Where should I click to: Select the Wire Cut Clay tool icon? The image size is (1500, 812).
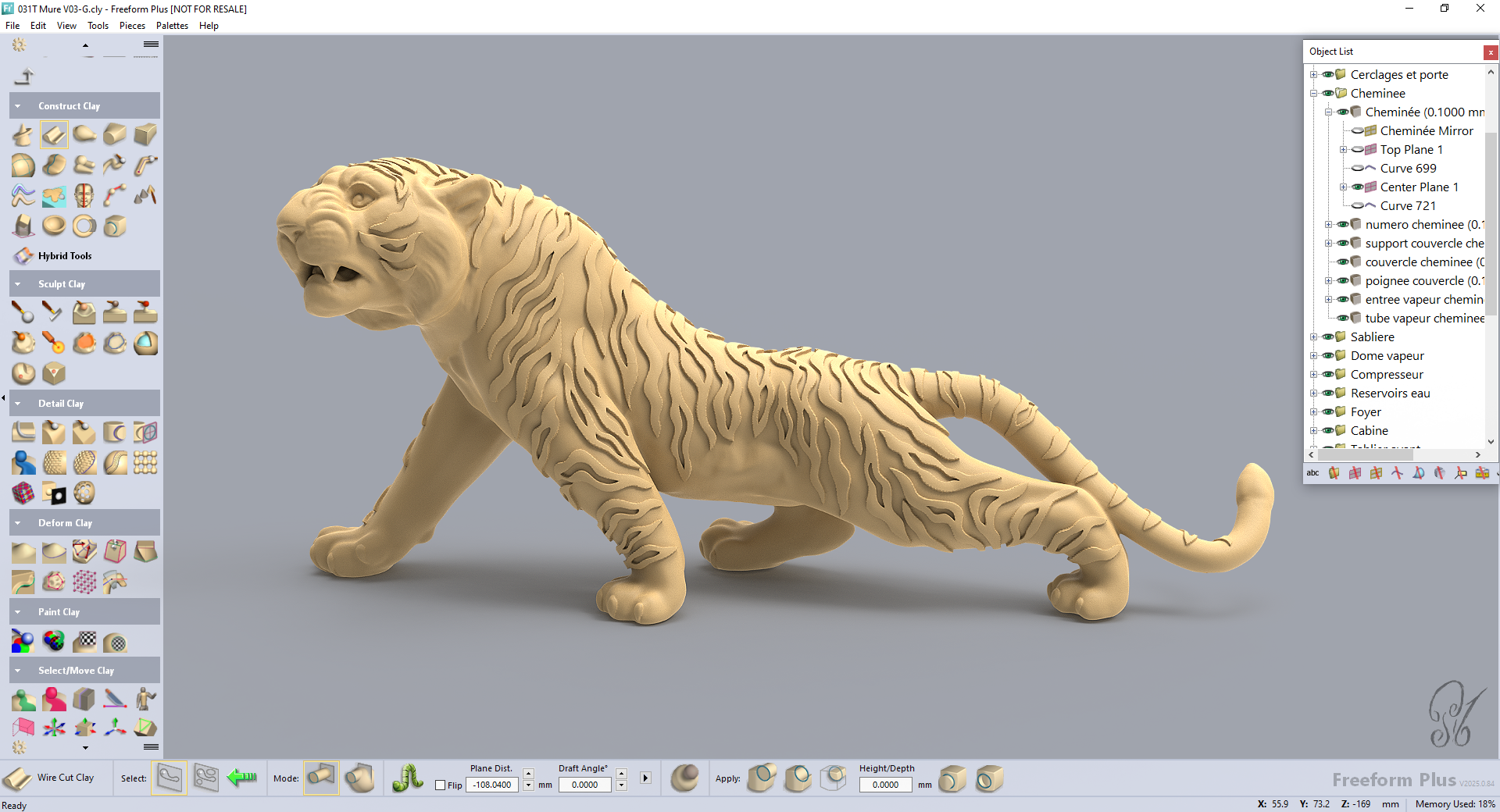coord(17,778)
